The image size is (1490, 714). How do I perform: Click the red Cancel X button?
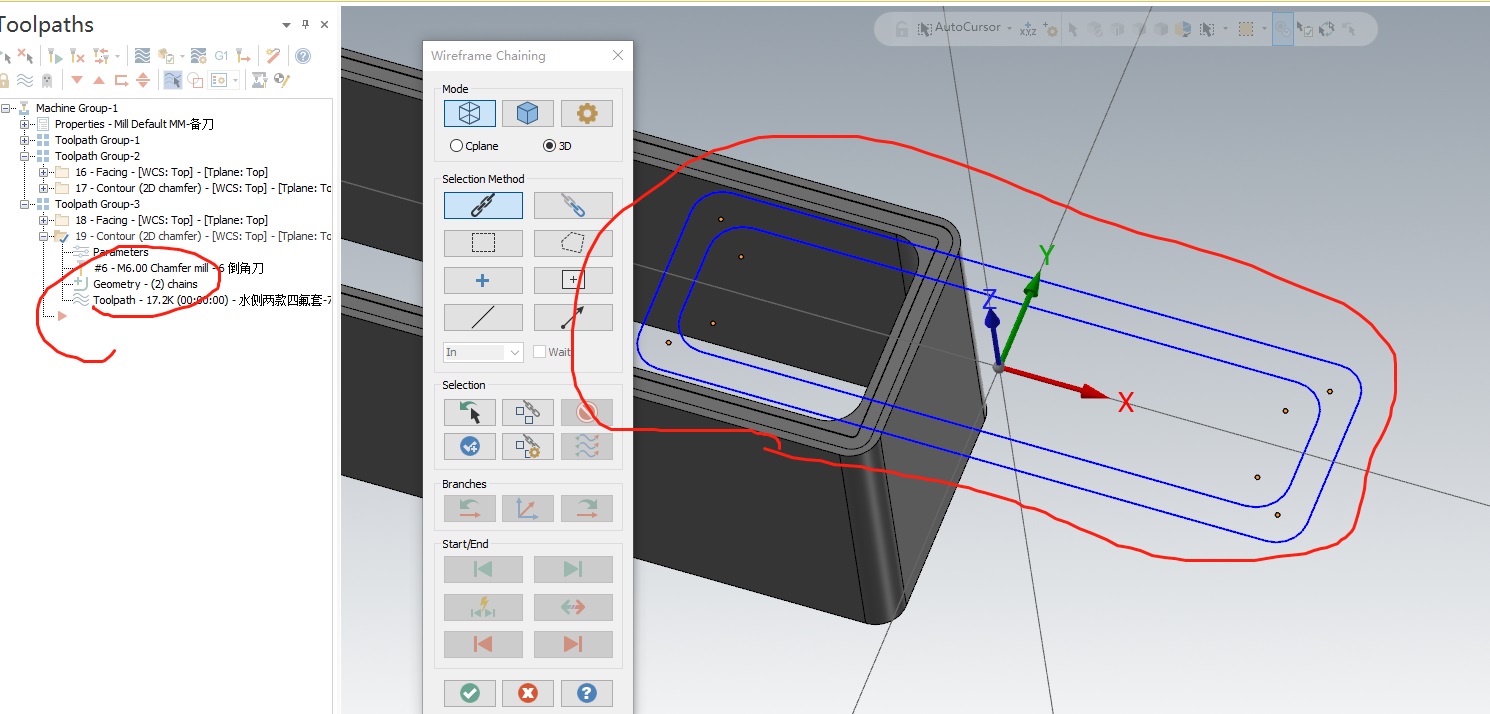(x=528, y=693)
